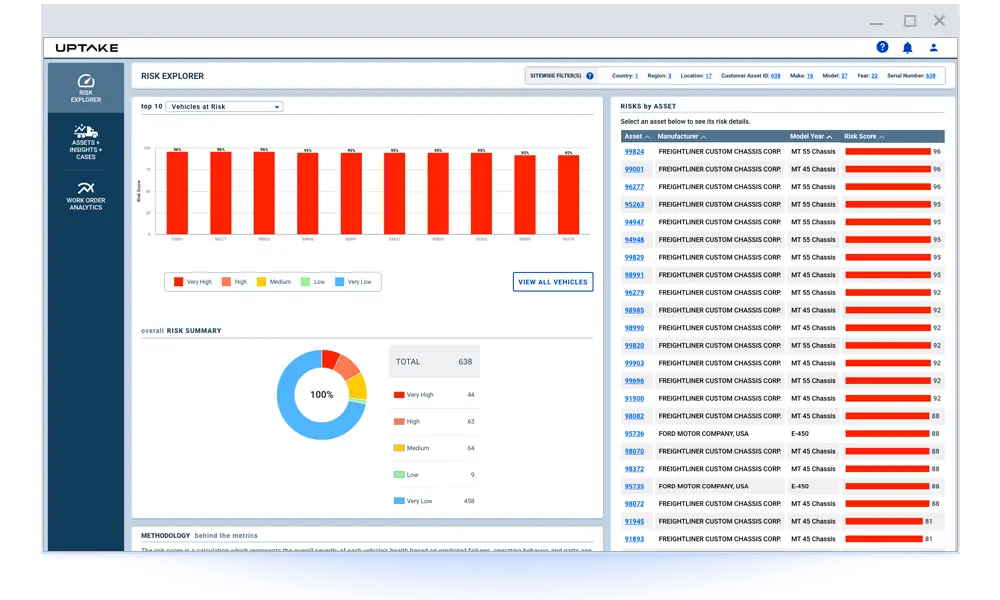Open asset 98072 link
The width and height of the screenshot is (1000, 600).
634,504
